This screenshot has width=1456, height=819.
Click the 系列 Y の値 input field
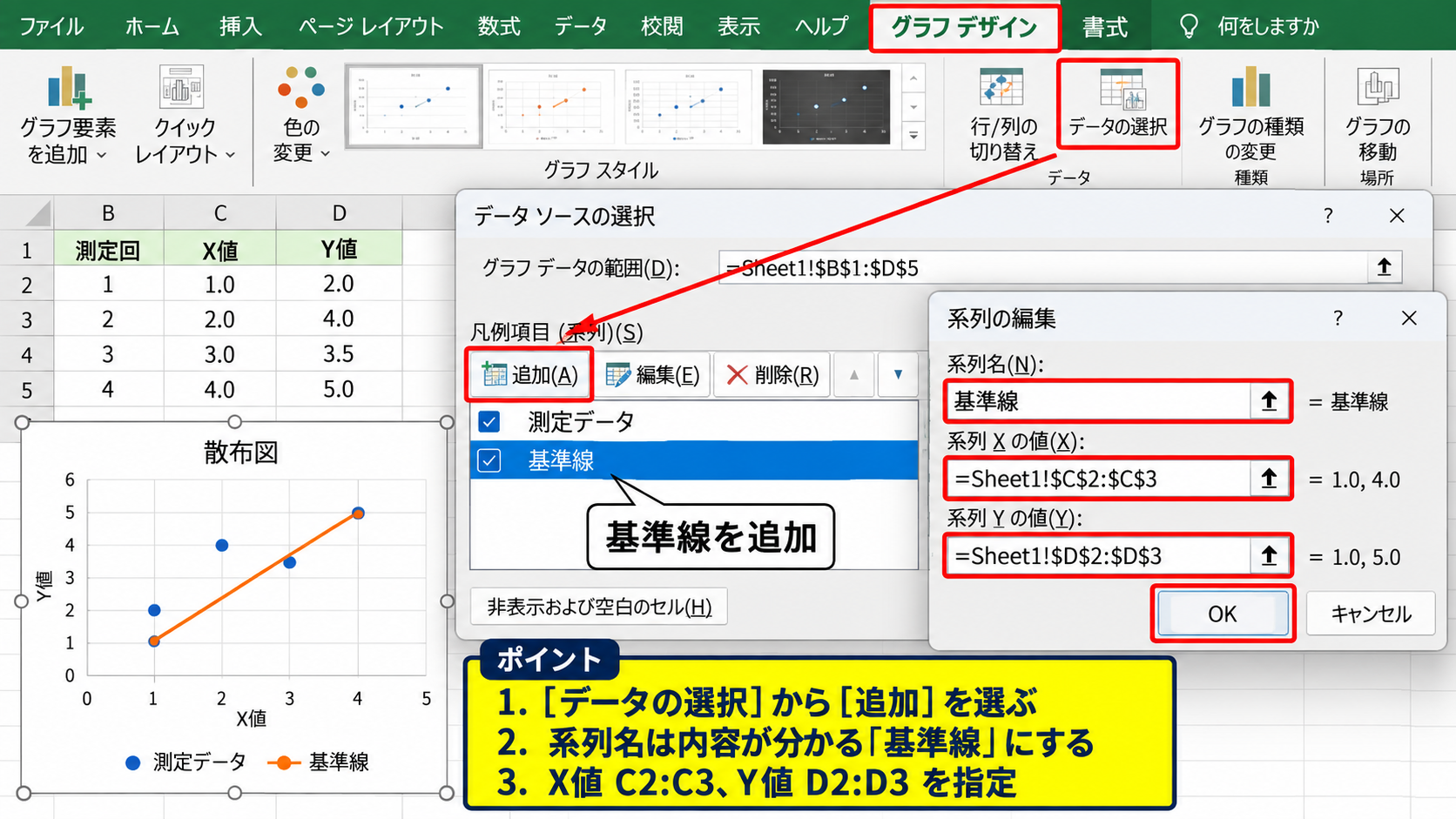pos(1100,556)
